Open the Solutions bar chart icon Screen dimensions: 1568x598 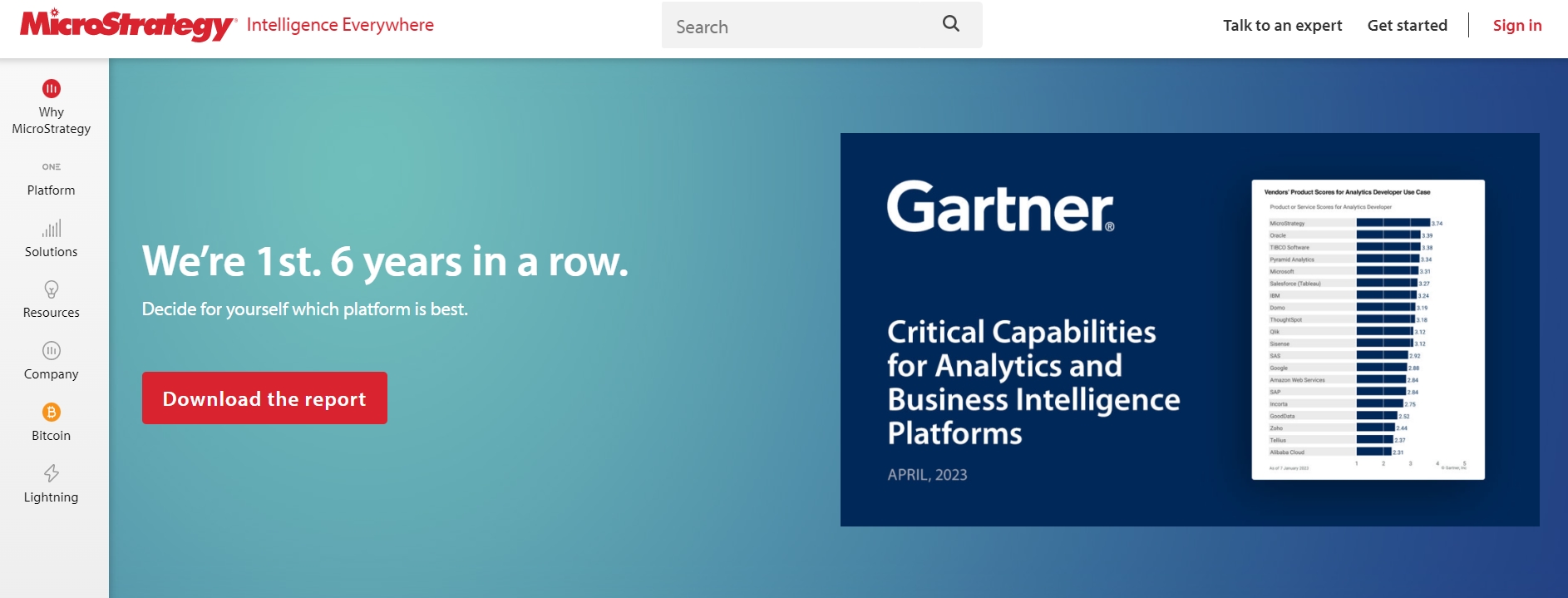tap(52, 228)
